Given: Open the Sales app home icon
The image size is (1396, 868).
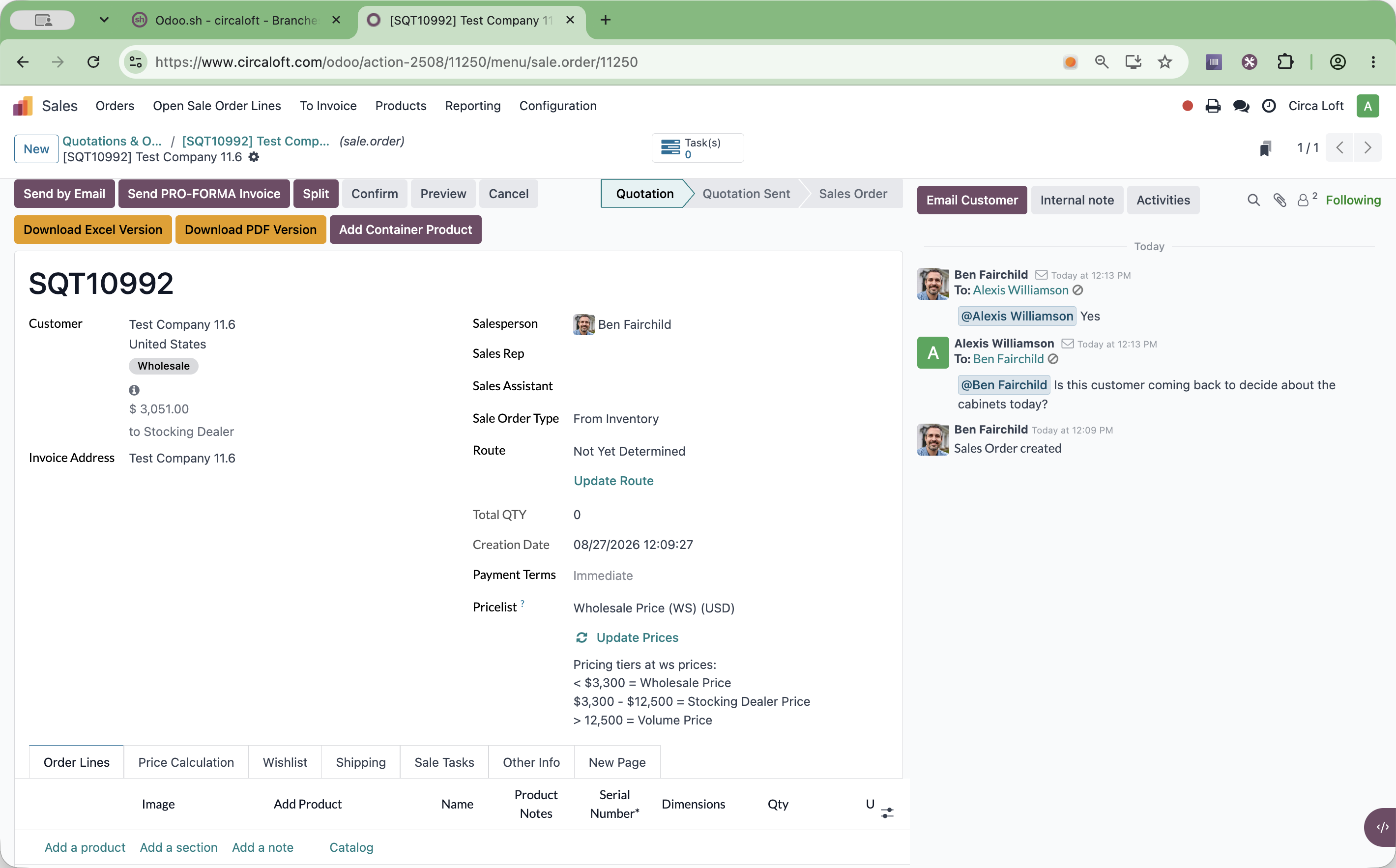Looking at the screenshot, I should tap(23, 106).
